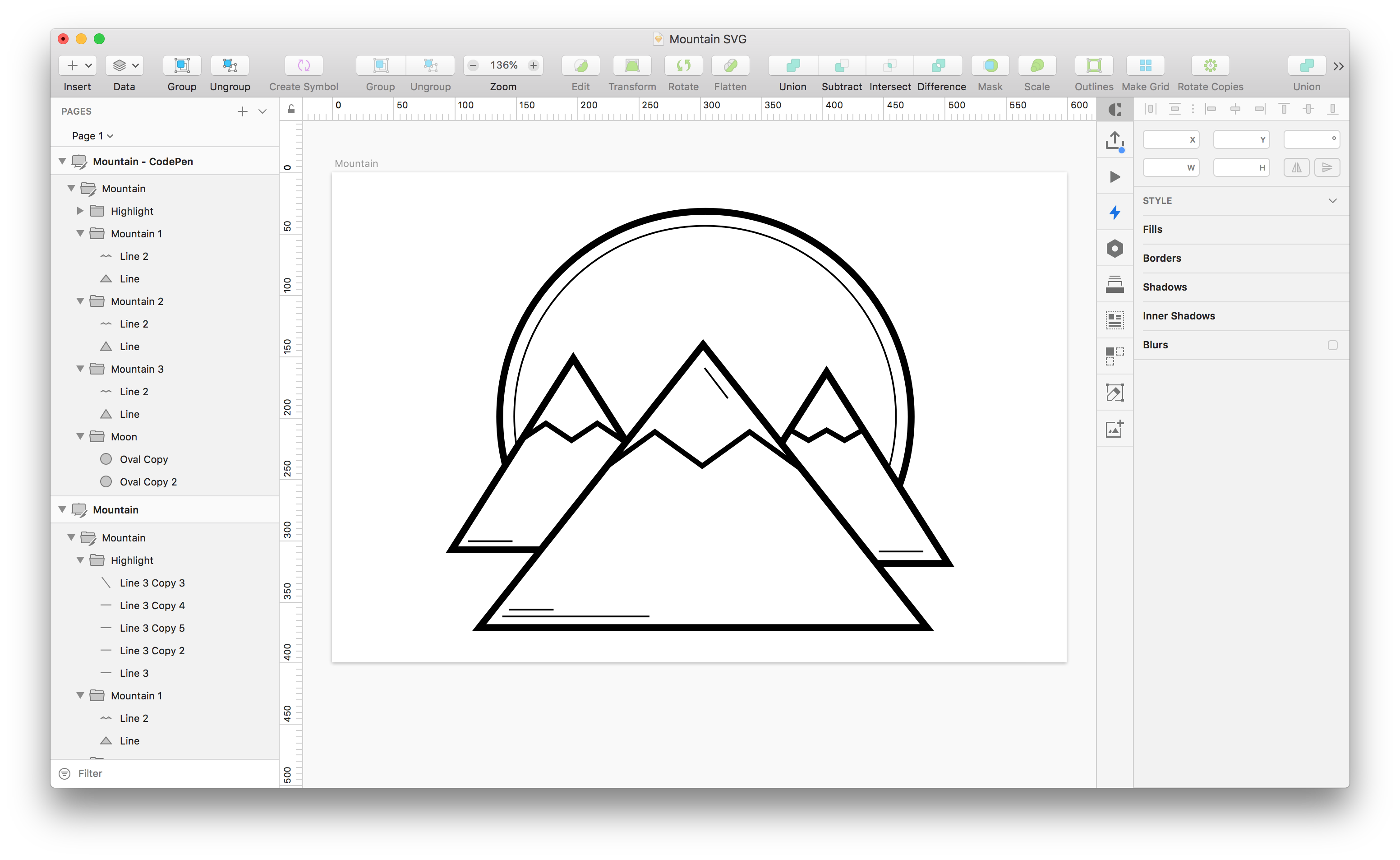Collapse the STYLE section chevron

(1333, 200)
